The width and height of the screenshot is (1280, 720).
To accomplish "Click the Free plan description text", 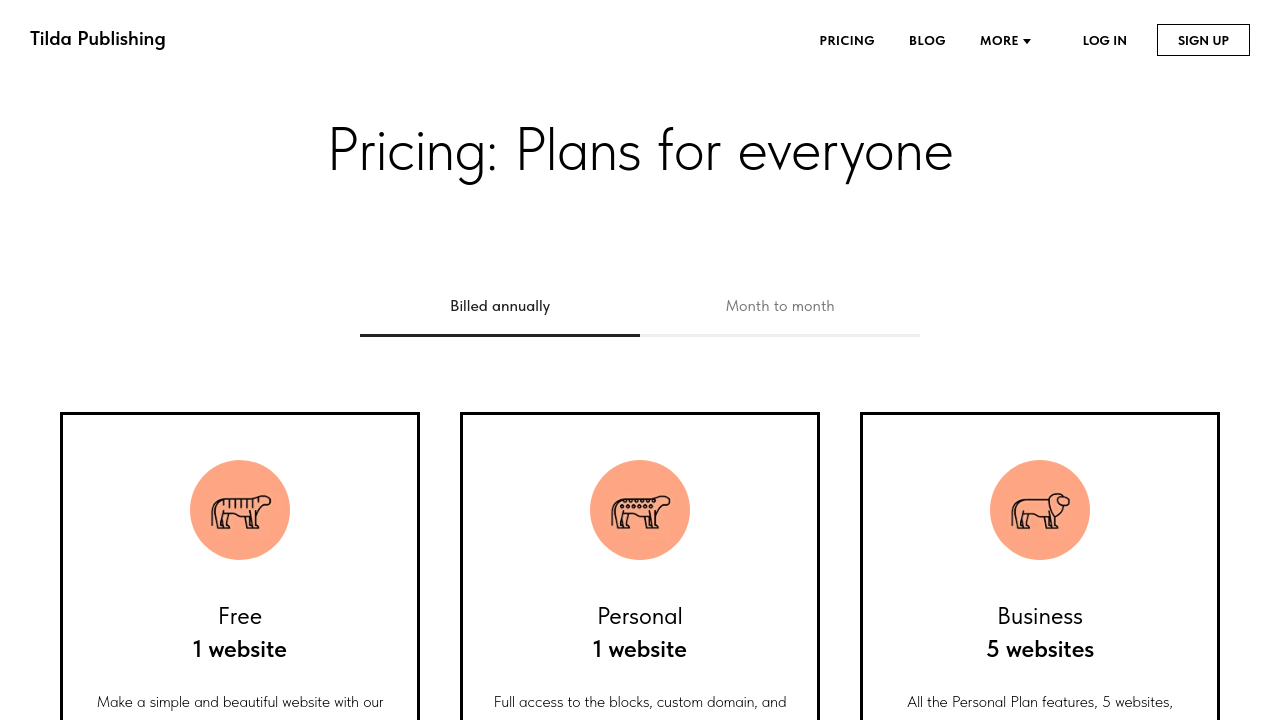I will (x=240, y=702).
